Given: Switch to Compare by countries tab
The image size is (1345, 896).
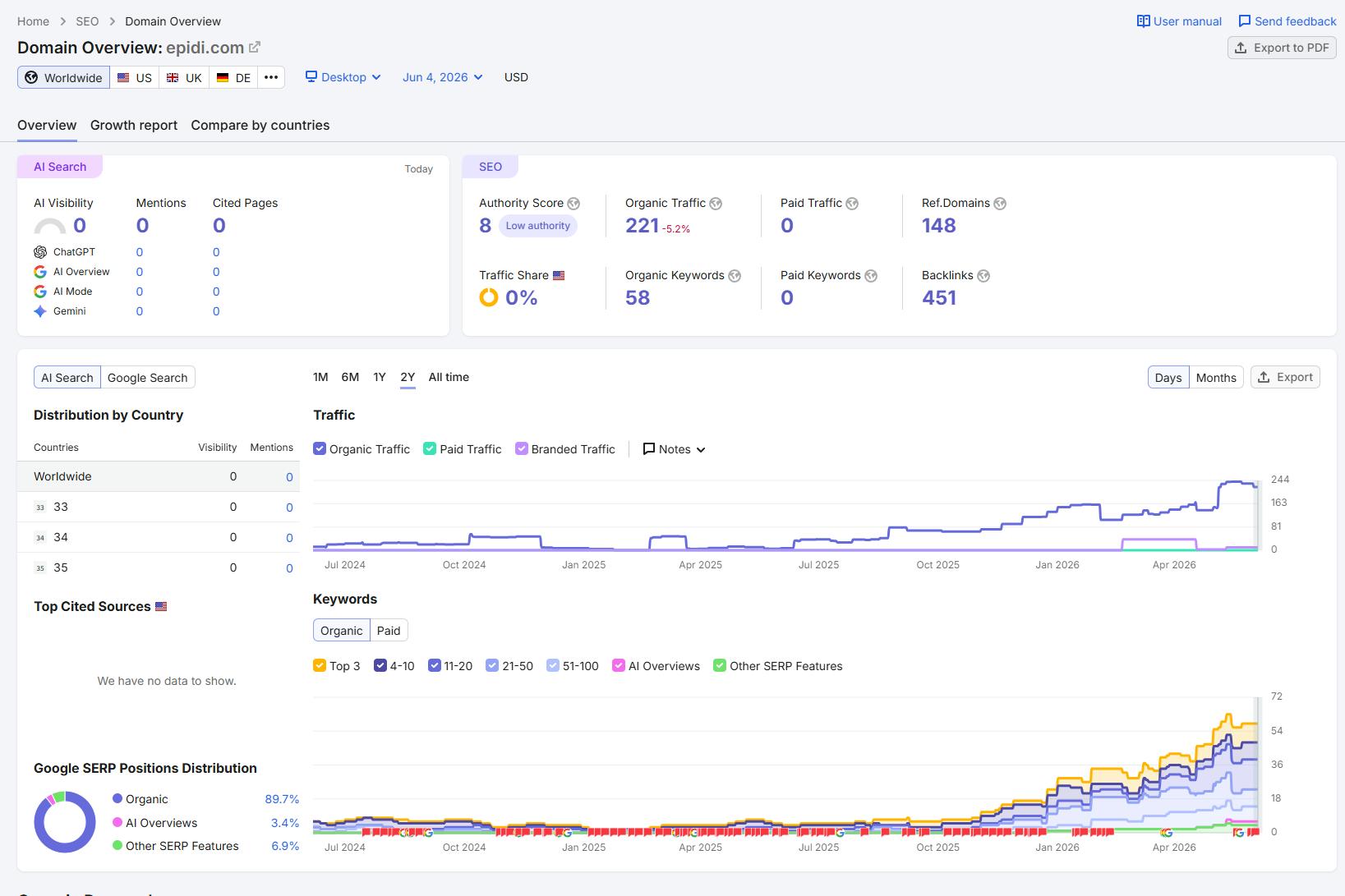Looking at the screenshot, I should tap(260, 125).
